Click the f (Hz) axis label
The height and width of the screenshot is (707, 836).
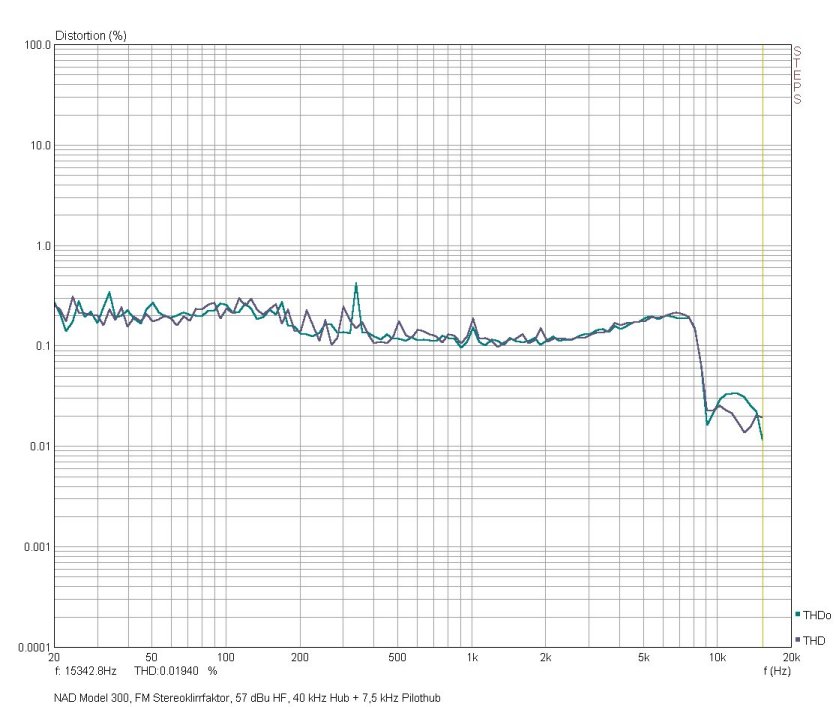tap(777, 671)
